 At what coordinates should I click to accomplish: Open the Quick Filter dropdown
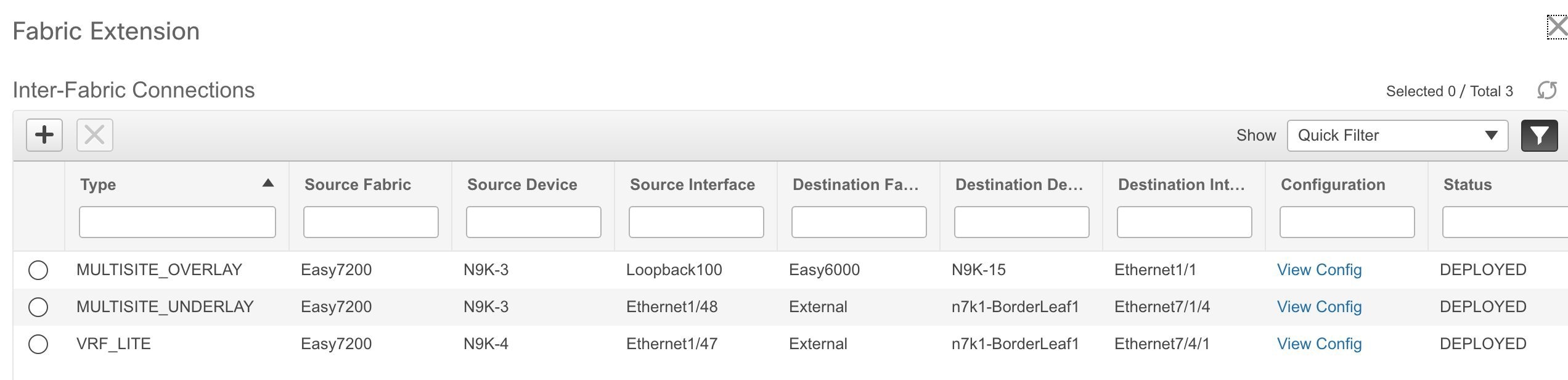1397,136
